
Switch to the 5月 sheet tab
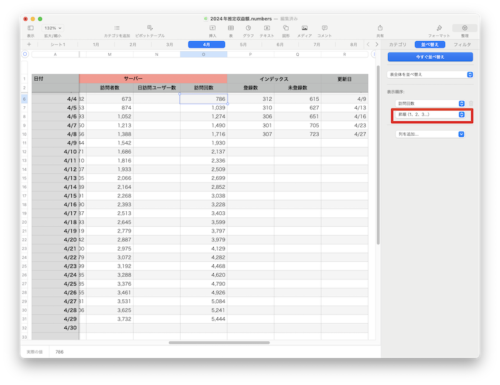coord(243,44)
